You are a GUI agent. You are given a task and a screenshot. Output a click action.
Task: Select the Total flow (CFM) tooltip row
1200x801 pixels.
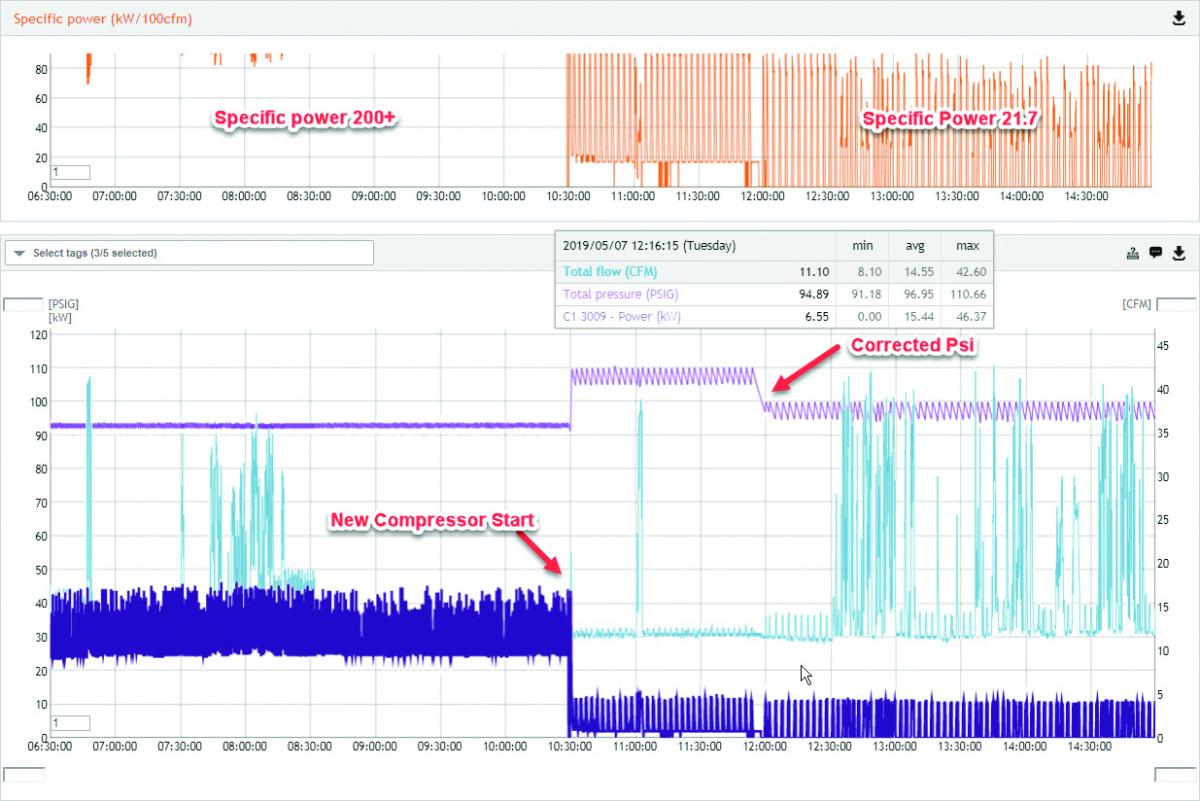(774, 271)
